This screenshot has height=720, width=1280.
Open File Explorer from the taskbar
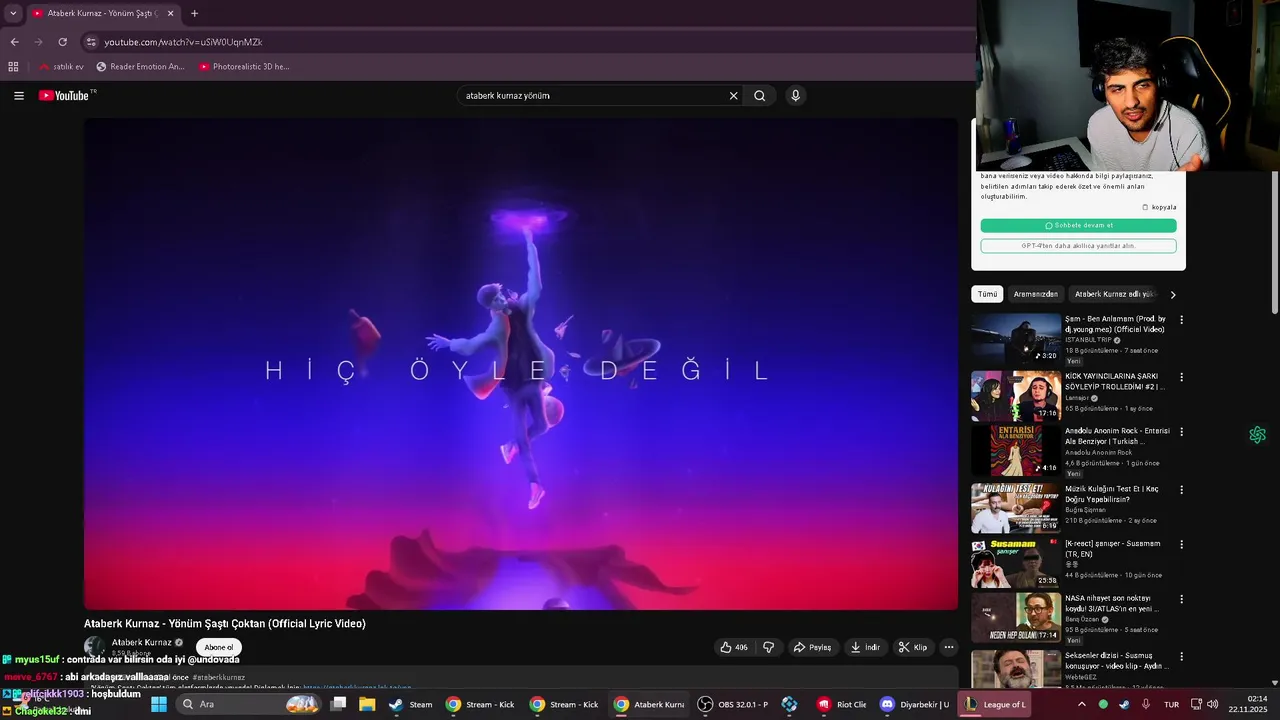[x=367, y=704]
